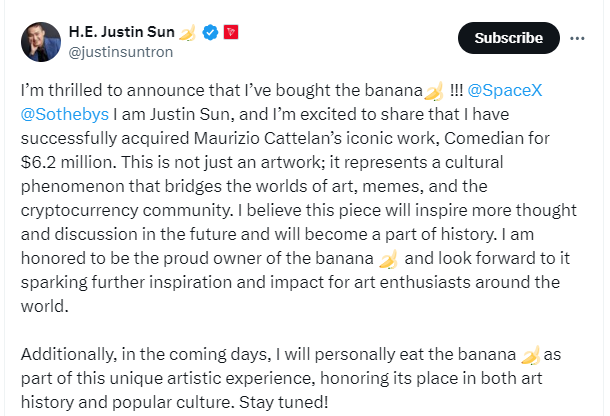Click the H.E. Justin Sun display name
610x416 pixels.
pyautogui.click(x=122, y=32)
